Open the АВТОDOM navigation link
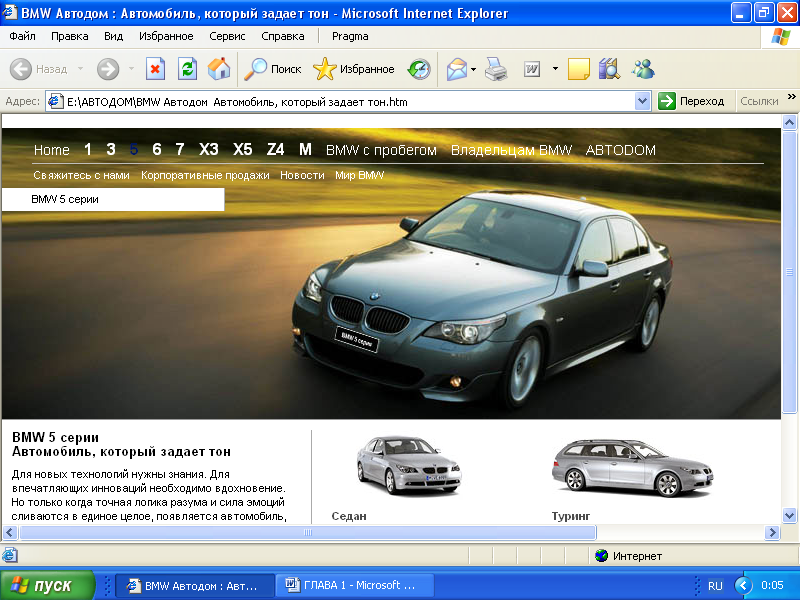The width and height of the screenshot is (800, 600). coord(620,150)
